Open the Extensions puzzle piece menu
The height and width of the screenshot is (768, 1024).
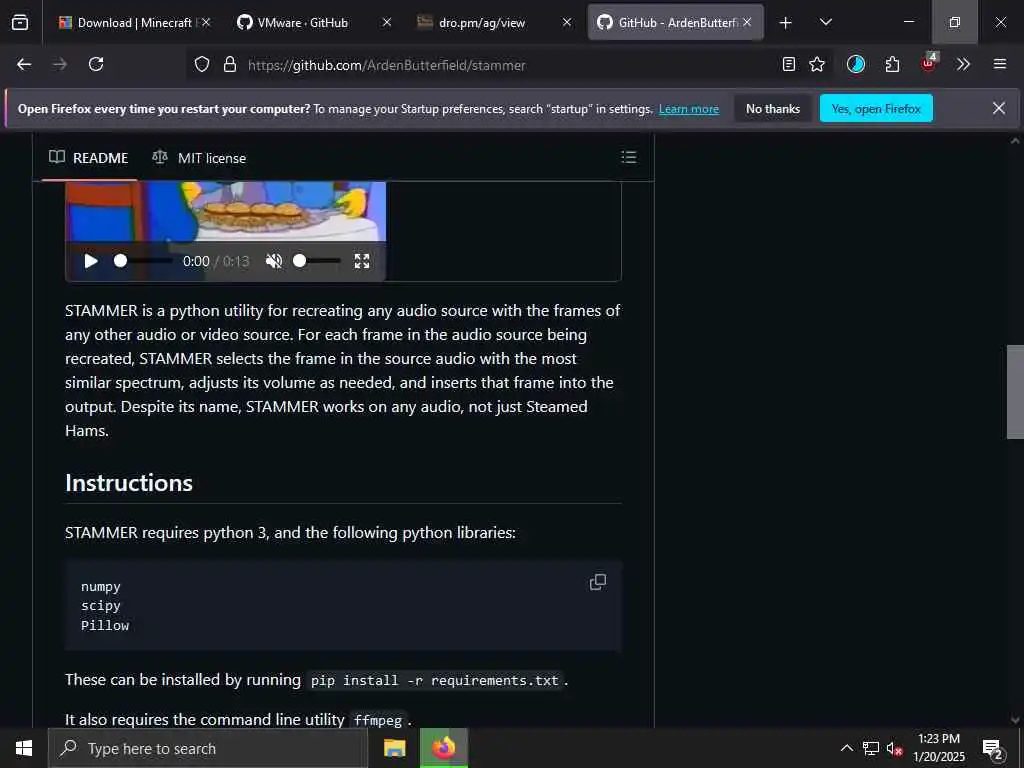[x=892, y=64]
